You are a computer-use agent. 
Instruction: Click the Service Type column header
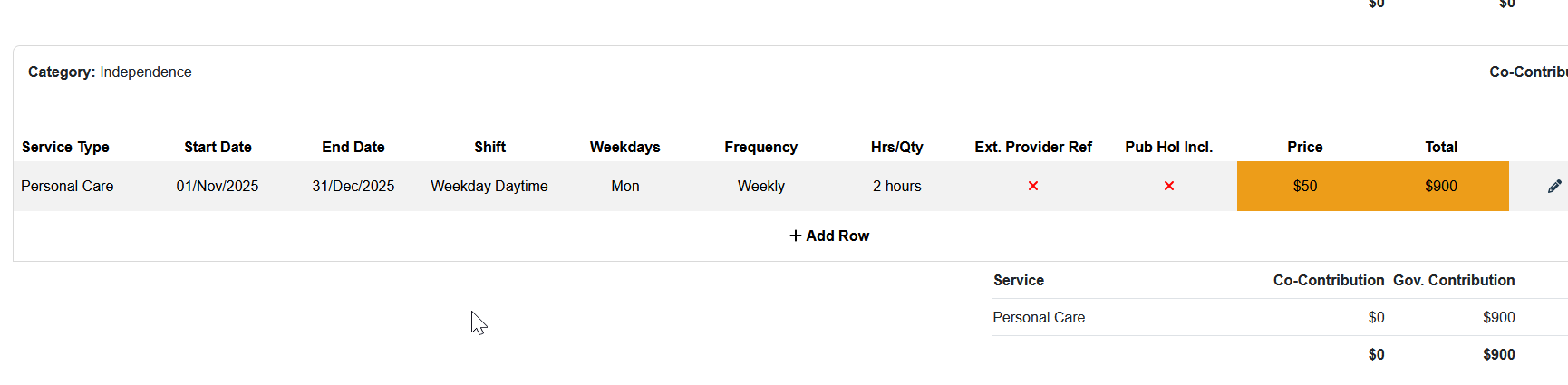(65, 147)
